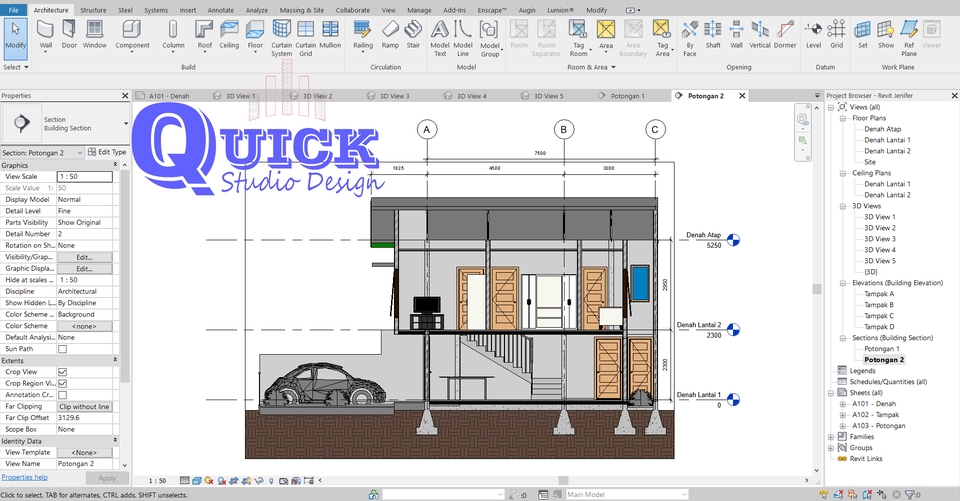The width and height of the screenshot is (960, 501).
Task: Open the Massing & Site ribbon tab
Action: coord(301,10)
